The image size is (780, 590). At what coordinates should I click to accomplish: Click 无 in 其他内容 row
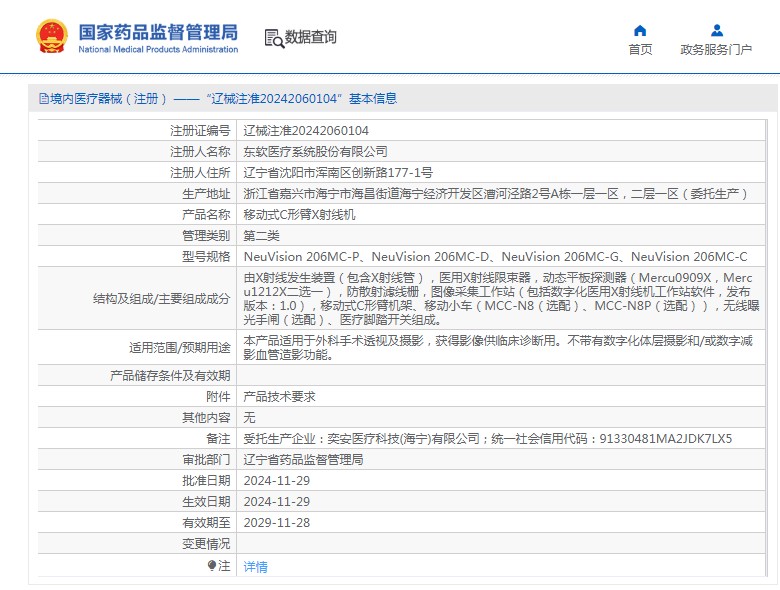[249, 417]
